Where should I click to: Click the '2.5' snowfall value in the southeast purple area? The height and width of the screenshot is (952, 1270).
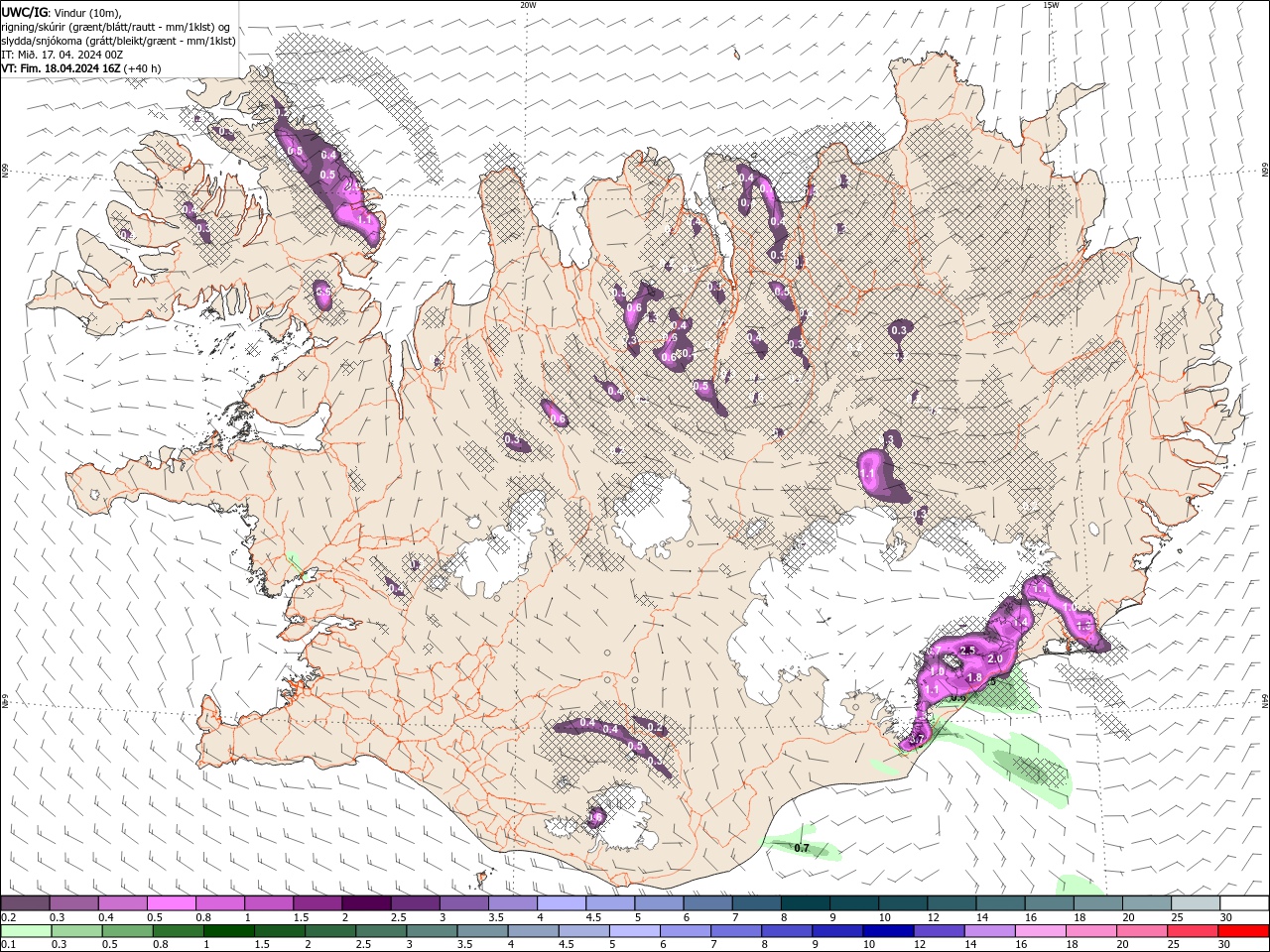[x=968, y=650]
